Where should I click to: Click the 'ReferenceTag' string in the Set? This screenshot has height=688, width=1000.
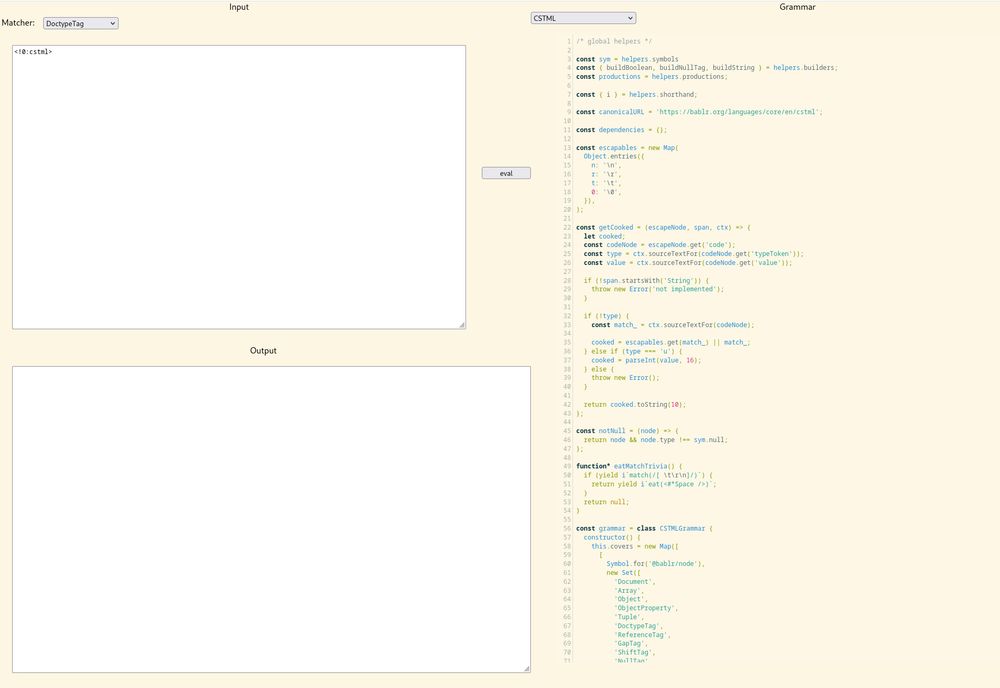[x=642, y=635]
